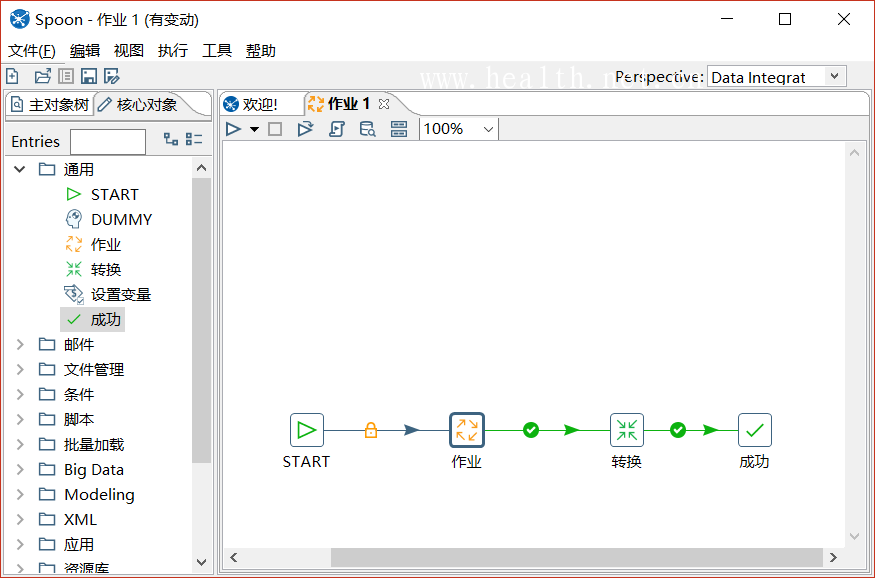Viewport: 875px width, 578px height.
Task: Expand the 批量加载 folder
Action: click(x=20, y=445)
